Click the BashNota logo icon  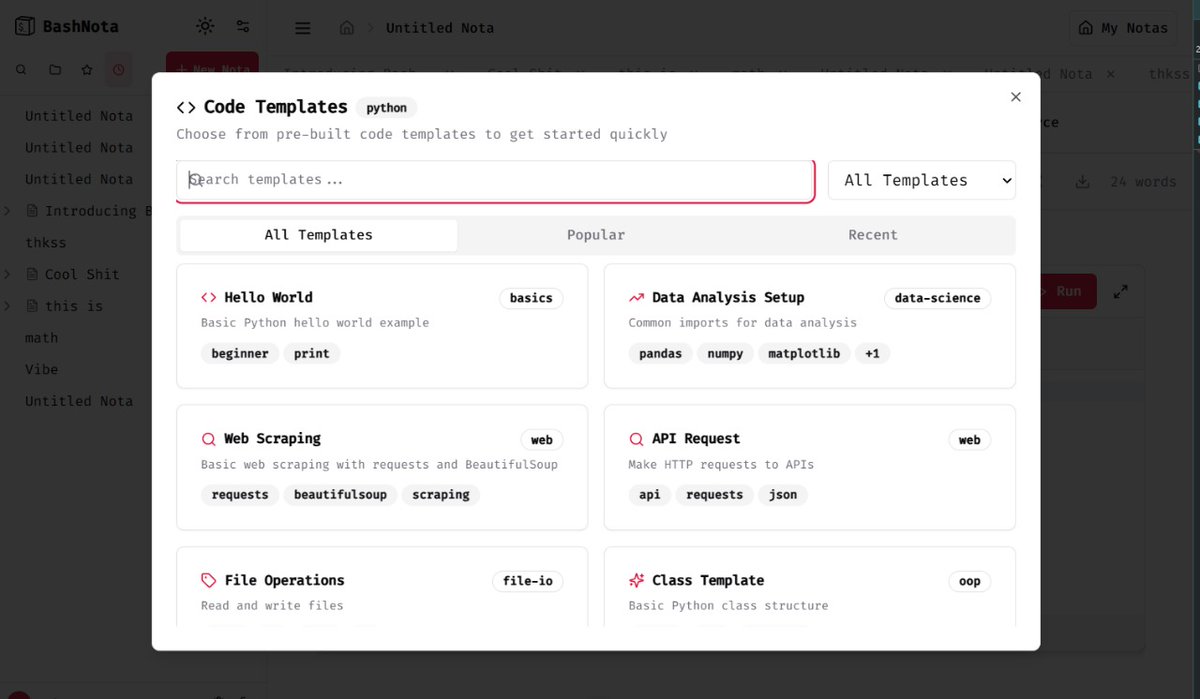coord(25,27)
